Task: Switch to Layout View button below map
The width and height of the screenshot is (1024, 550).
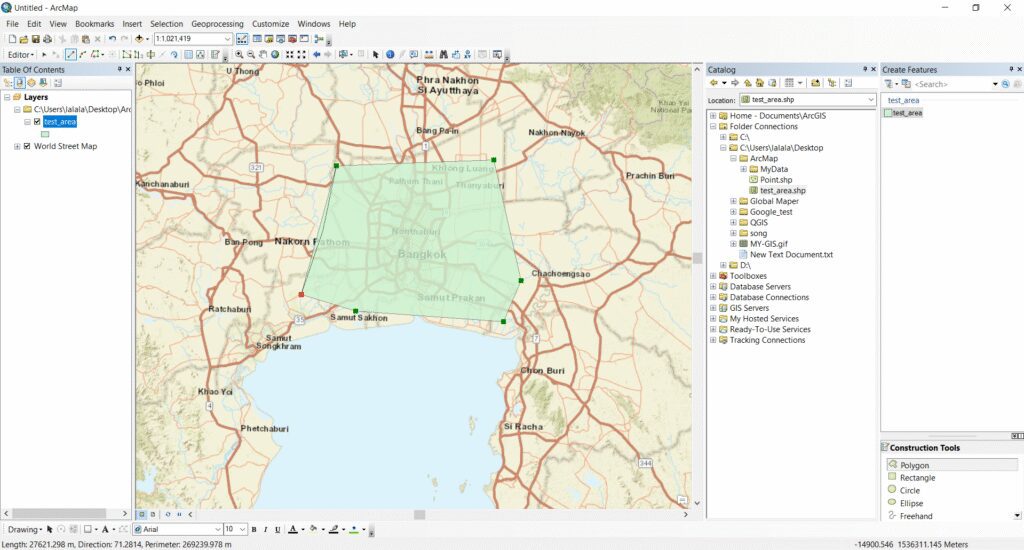Action: click(x=153, y=515)
